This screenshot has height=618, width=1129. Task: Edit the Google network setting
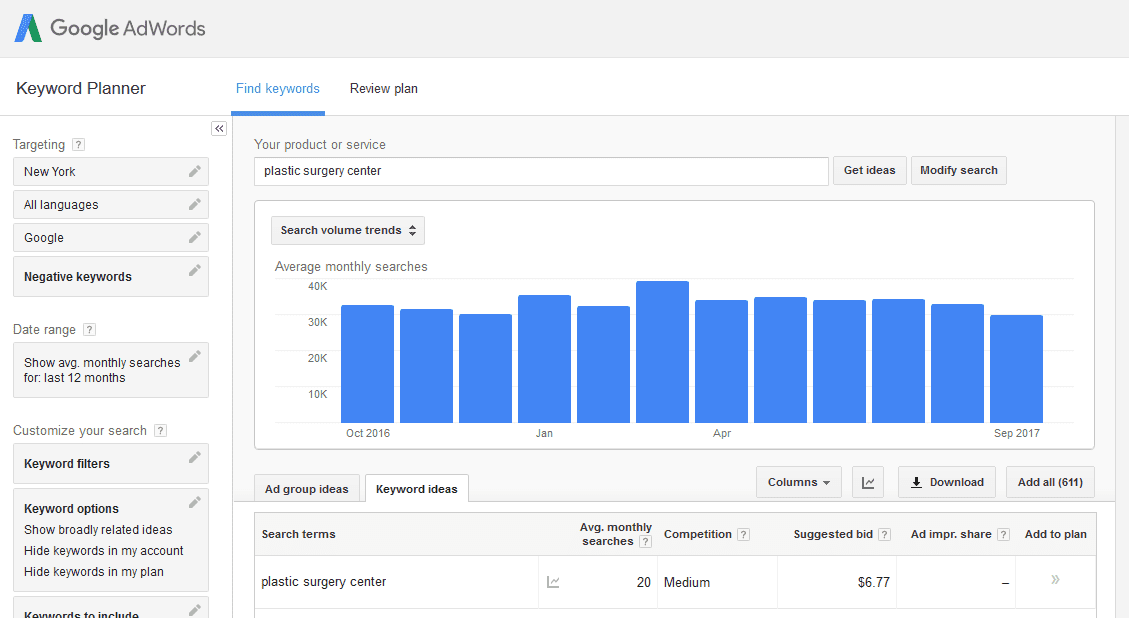195,237
